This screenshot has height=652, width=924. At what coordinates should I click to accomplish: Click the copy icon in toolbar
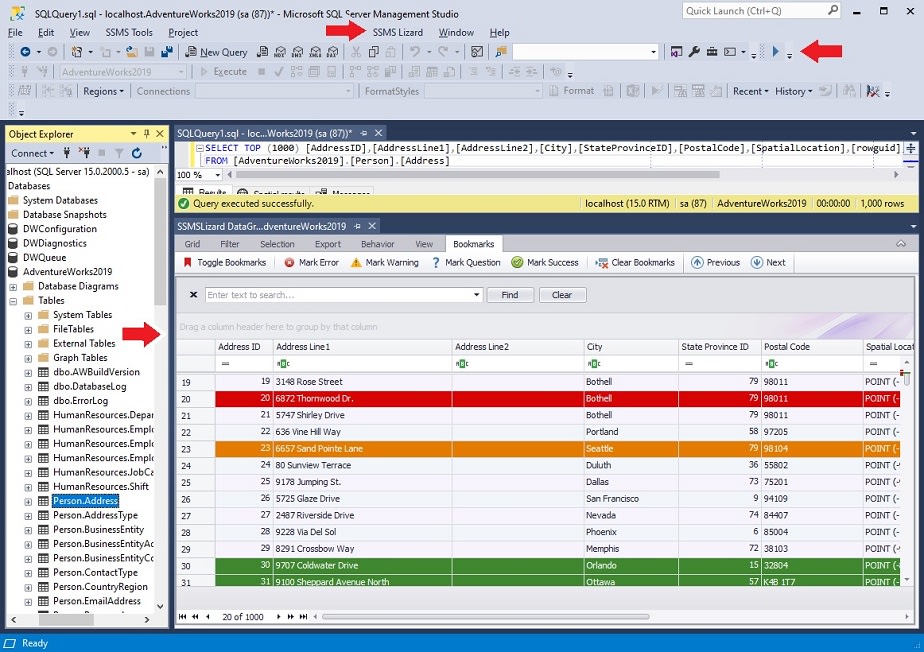(374, 52)
